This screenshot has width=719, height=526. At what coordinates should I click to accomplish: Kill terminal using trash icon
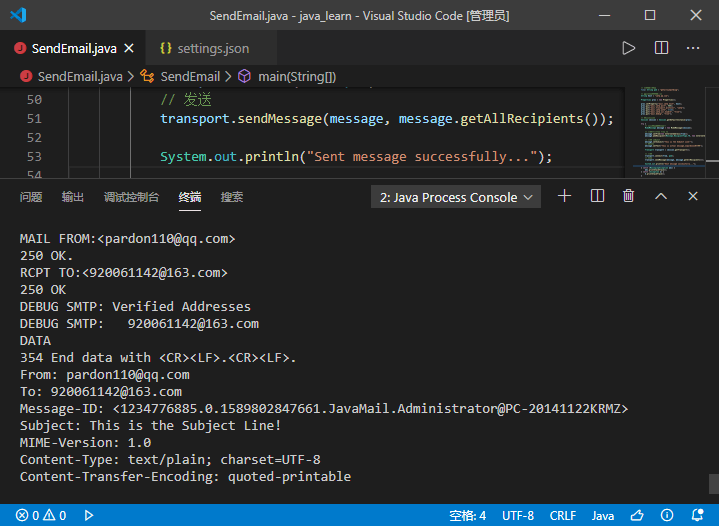628,196
